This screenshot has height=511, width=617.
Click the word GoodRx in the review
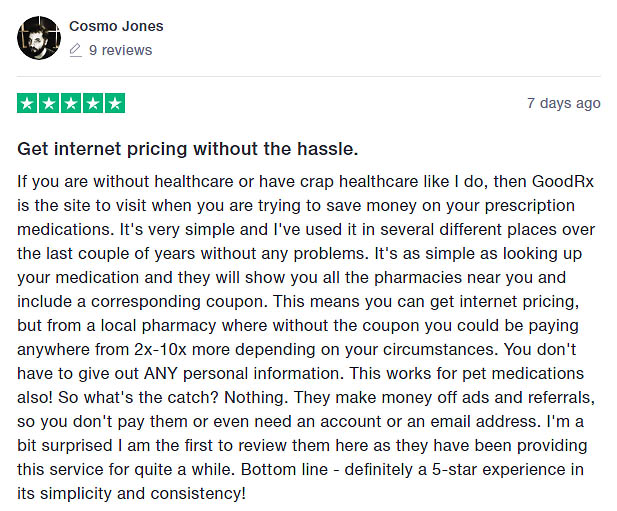click(563, 181)
